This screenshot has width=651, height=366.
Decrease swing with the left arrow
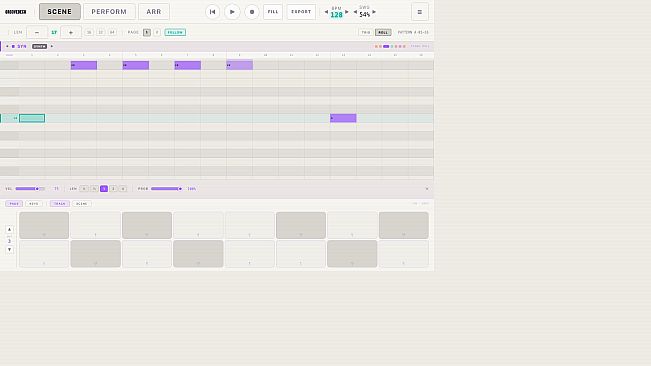click(355, 12)
